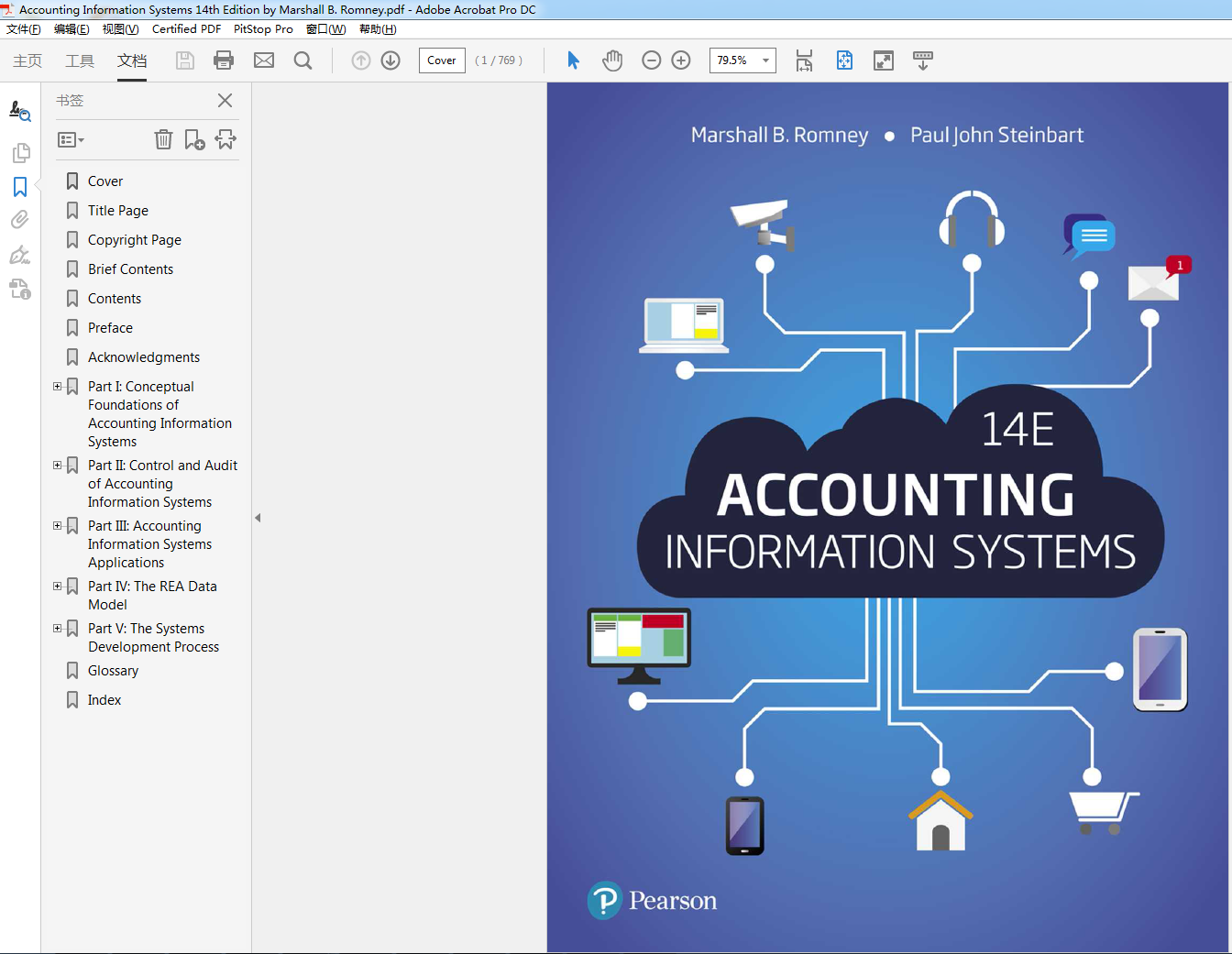Screen dimensions: 1232x954
Task: Open the 窗口(W) menu
Action: (325, 29)
